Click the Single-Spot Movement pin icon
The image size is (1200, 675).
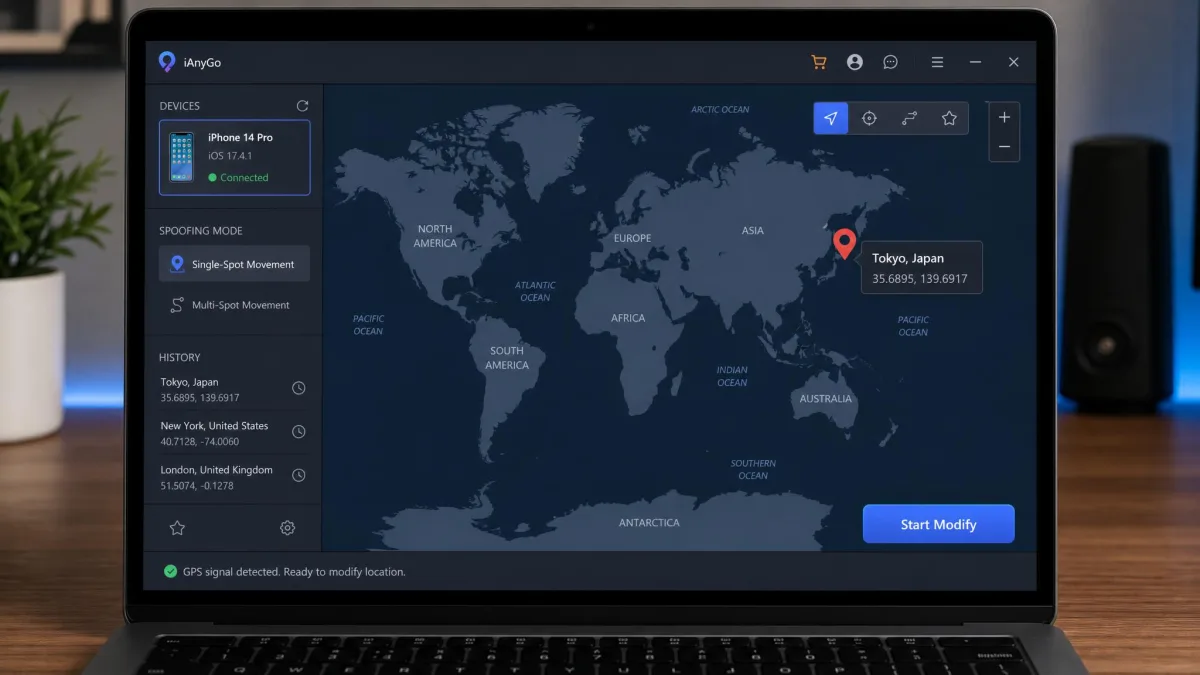(x=177, y=264)
